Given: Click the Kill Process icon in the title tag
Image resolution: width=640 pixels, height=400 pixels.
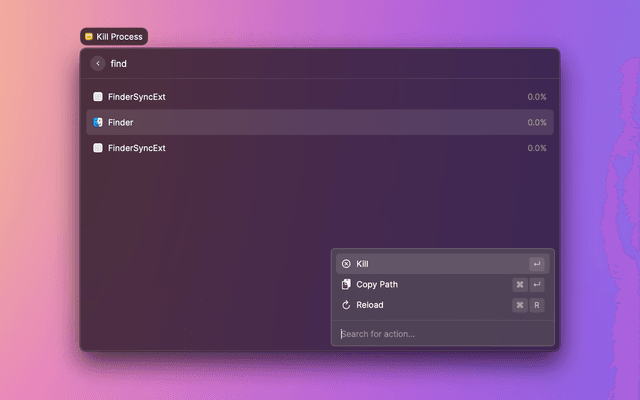Looking at the screenshot, I should point(89,37).
